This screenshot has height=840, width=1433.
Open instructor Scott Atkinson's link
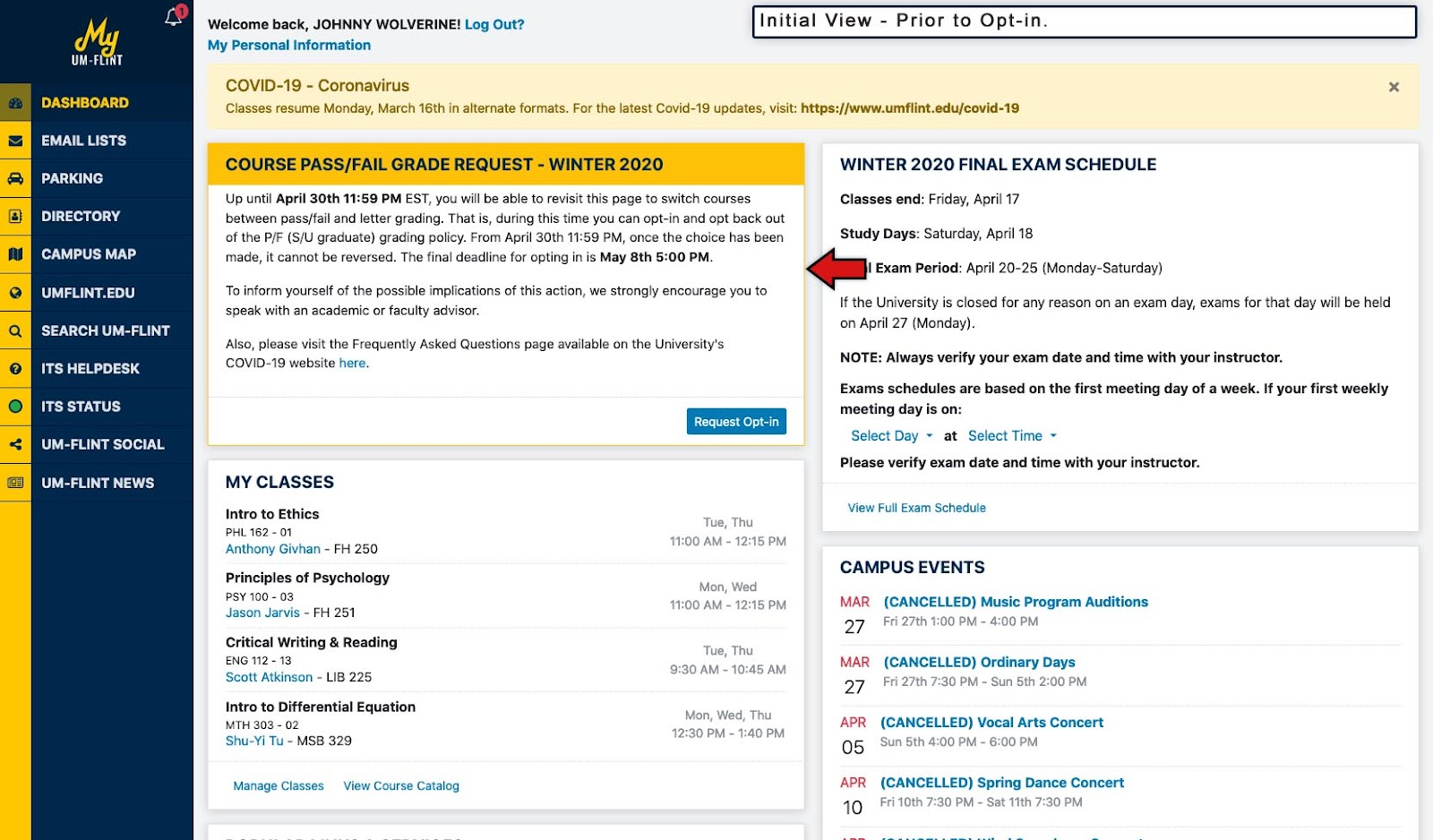[270, 677]
